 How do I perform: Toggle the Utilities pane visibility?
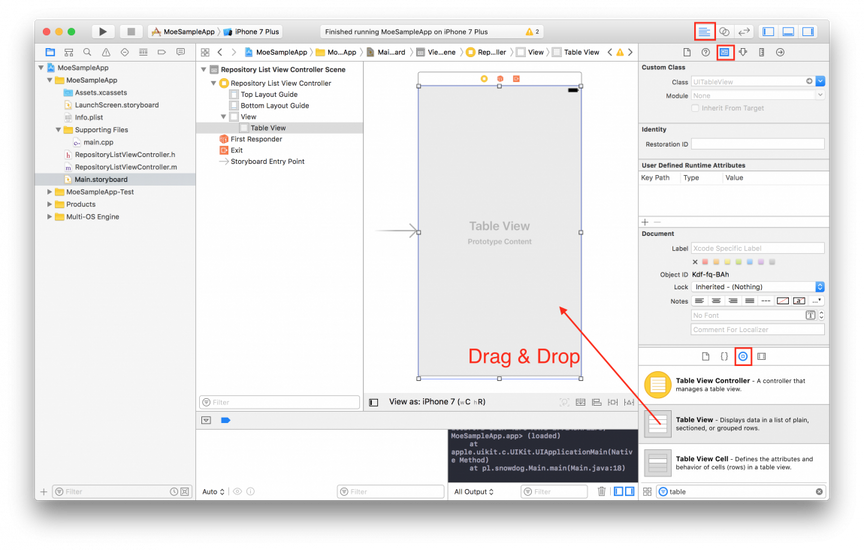(x=808, y=31)
